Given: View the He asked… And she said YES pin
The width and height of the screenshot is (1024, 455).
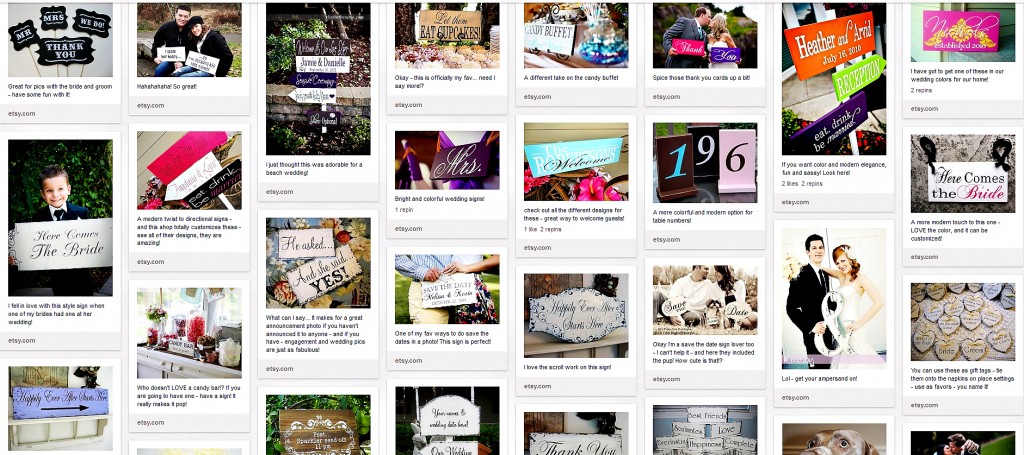Looking at the screenshot, I should tap(318, 263).
